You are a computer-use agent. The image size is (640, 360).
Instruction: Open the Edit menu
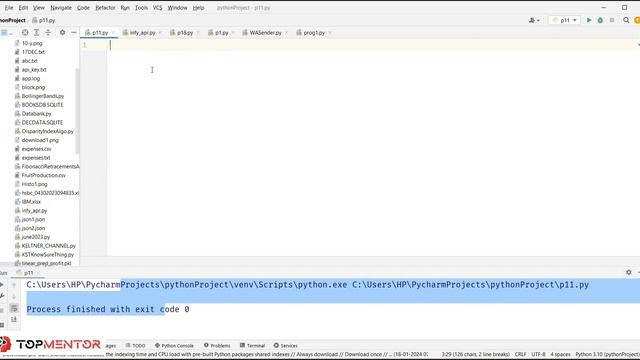point(23,8)
